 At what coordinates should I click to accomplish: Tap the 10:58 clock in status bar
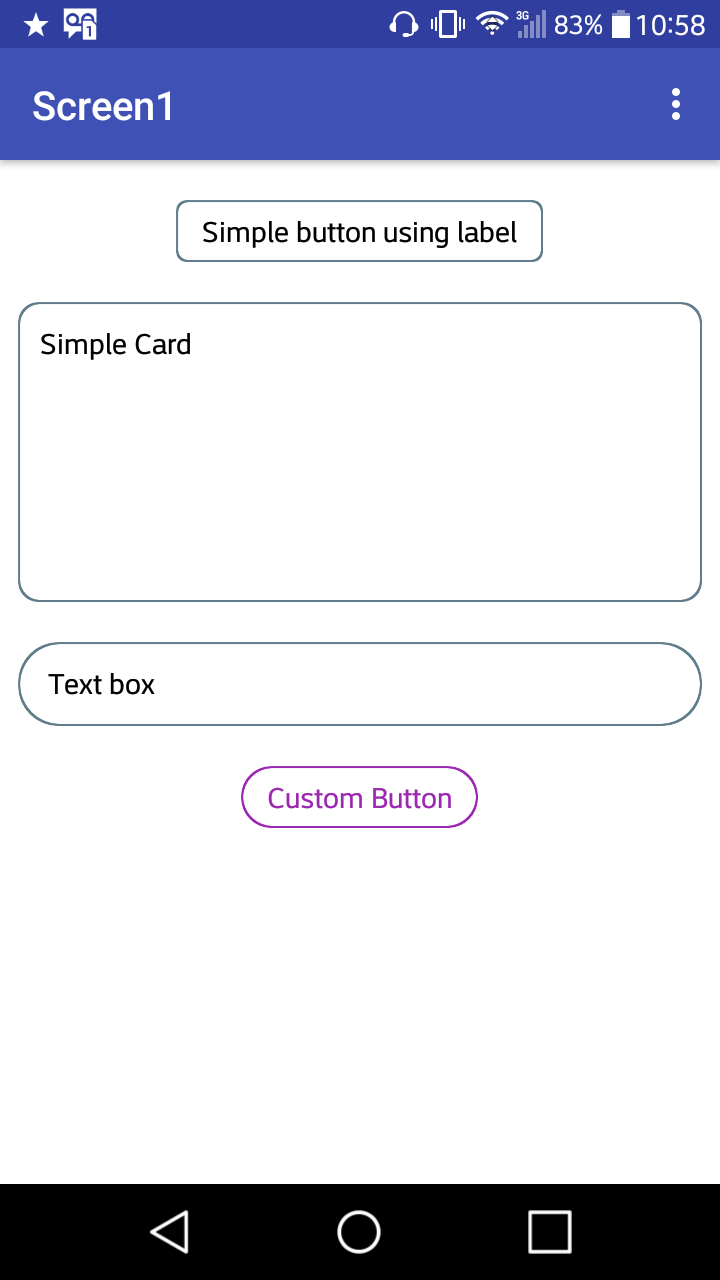(x=671, y=25)
